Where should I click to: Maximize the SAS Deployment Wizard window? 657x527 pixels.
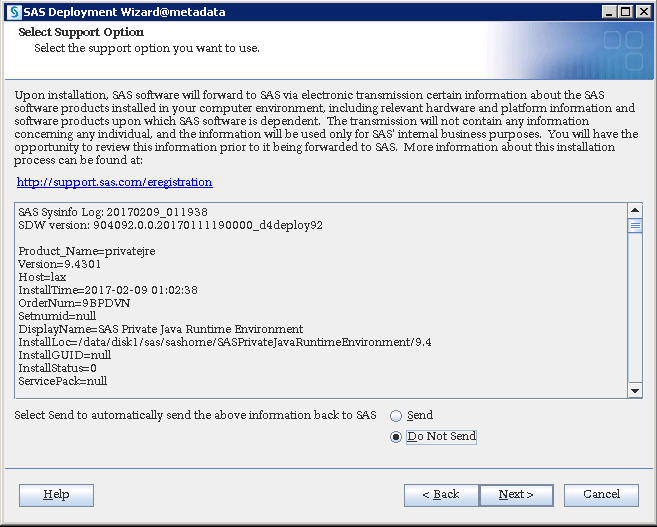tap(626, 12)
